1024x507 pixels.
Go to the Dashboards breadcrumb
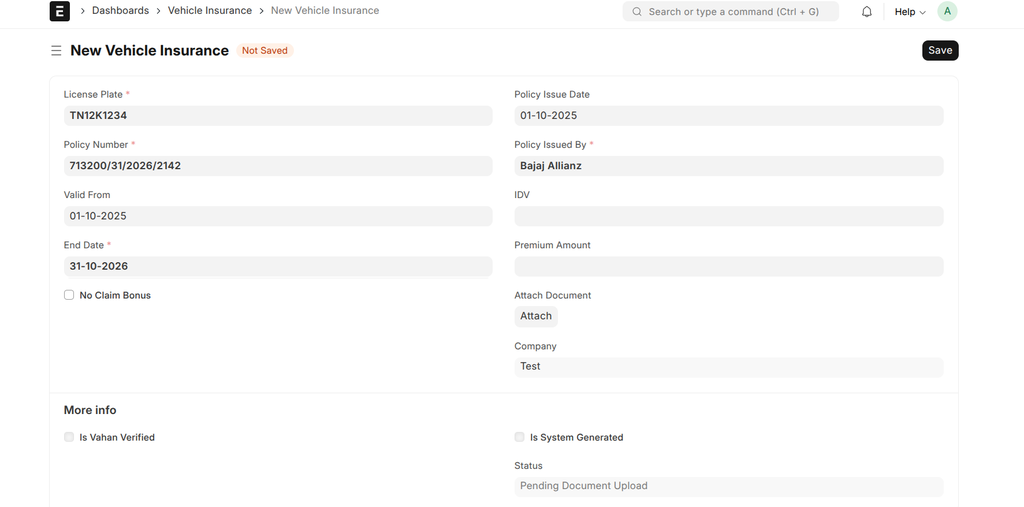[x=120, y=11]
